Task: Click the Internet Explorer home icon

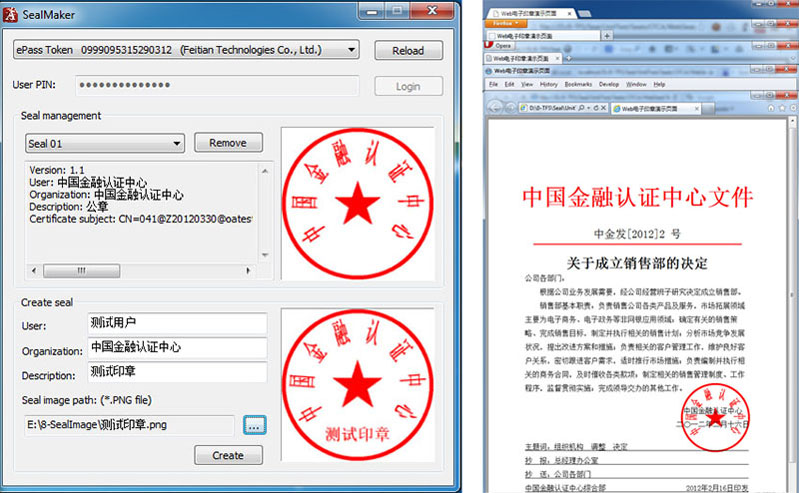Action: pos(770,108)
